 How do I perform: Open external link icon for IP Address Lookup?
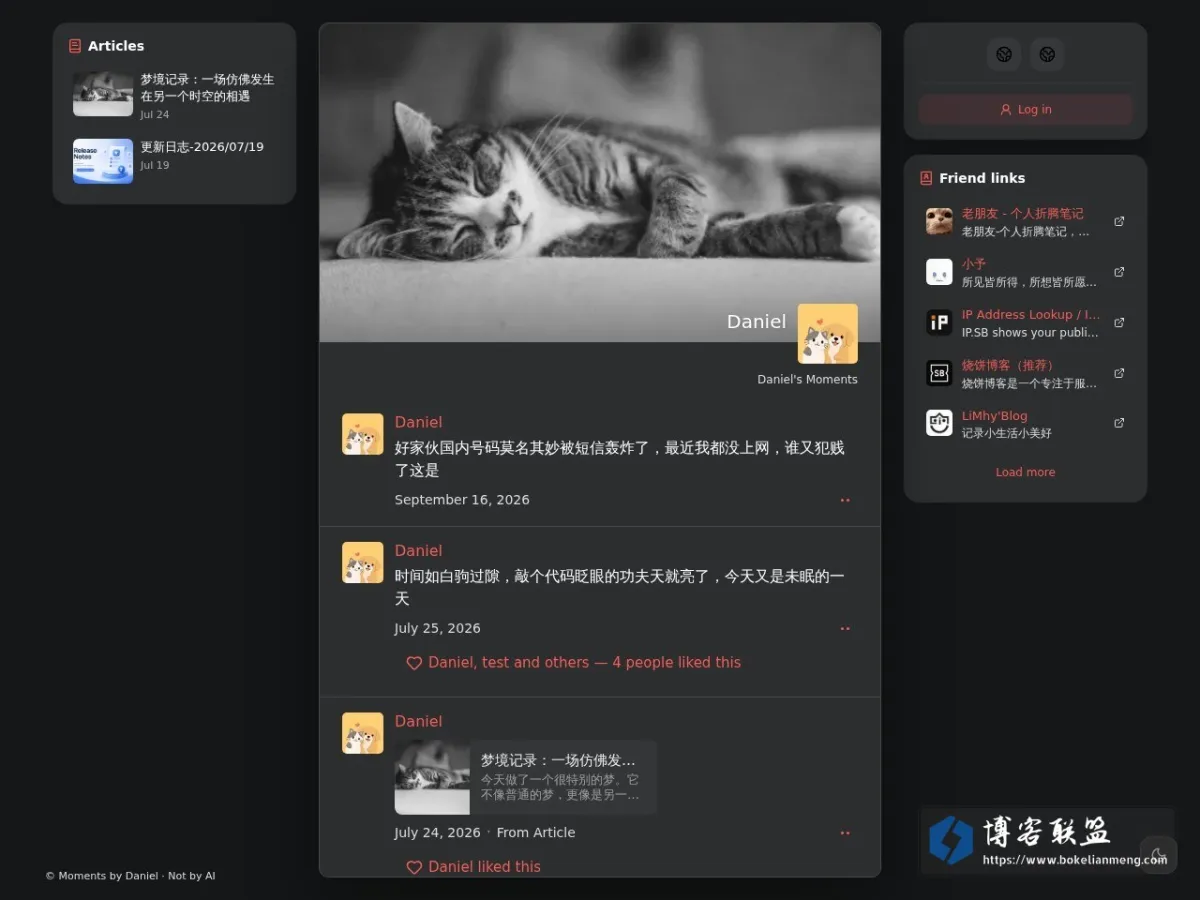pos(1119,322)
